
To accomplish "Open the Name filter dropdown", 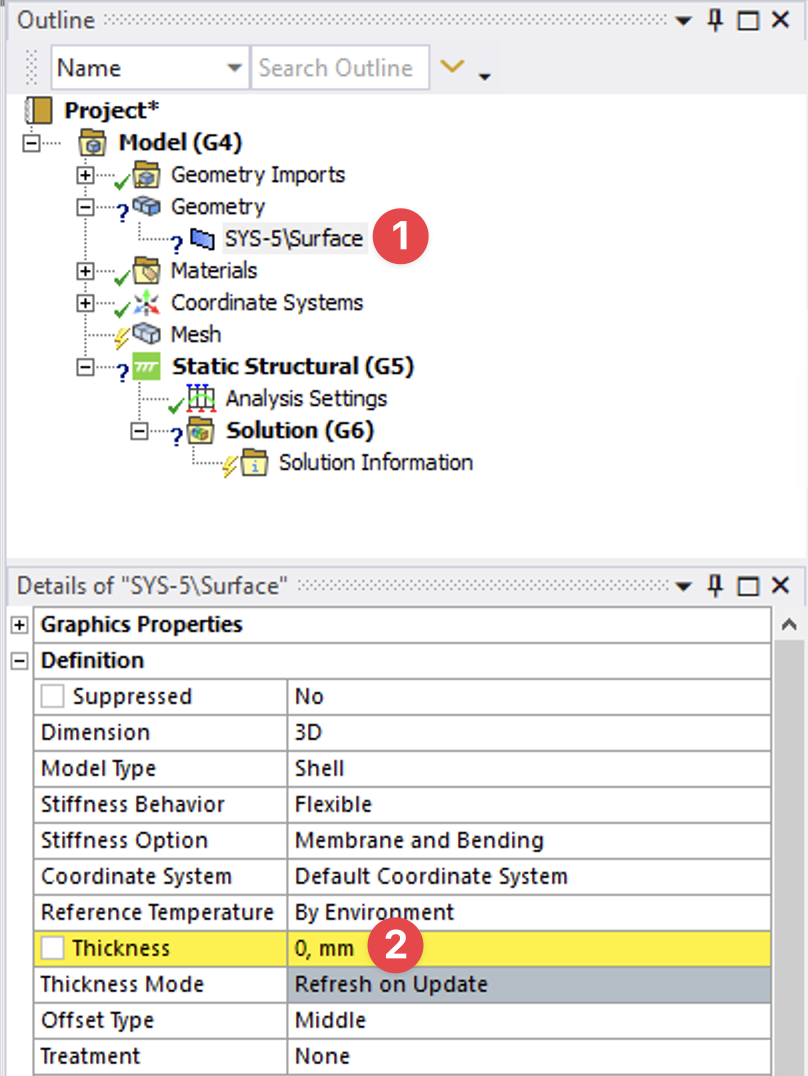I will click(x=235, y=68).
